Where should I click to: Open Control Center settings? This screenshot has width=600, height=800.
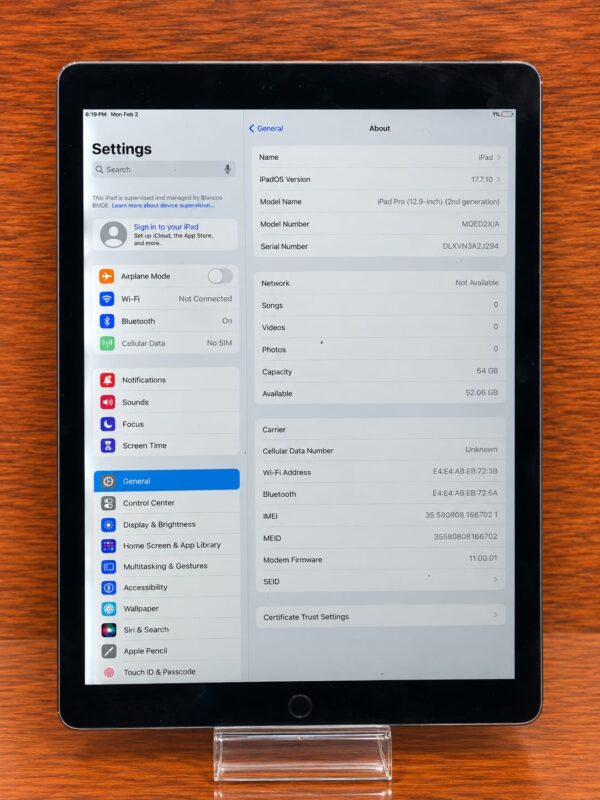[x=167, y=503]
